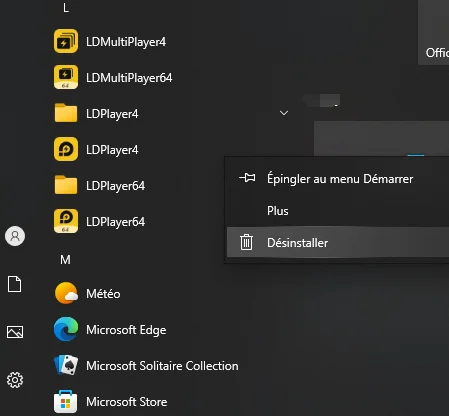
Task: Select Épingler au menu Démarrer
Action: [337, 179]
